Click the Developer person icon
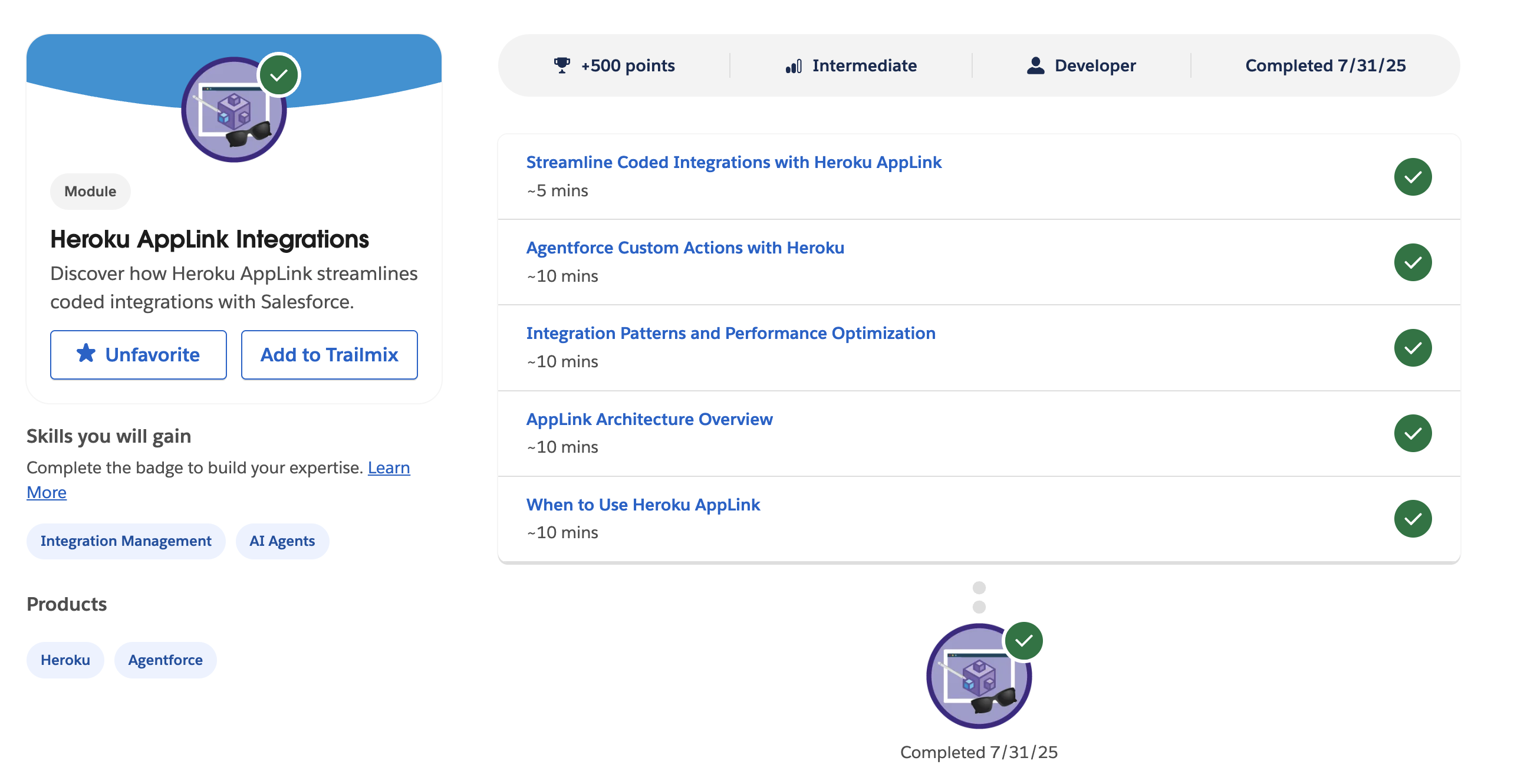Image resolution: width=1514 pixels, height=784 pixels. click(1035, 65)
